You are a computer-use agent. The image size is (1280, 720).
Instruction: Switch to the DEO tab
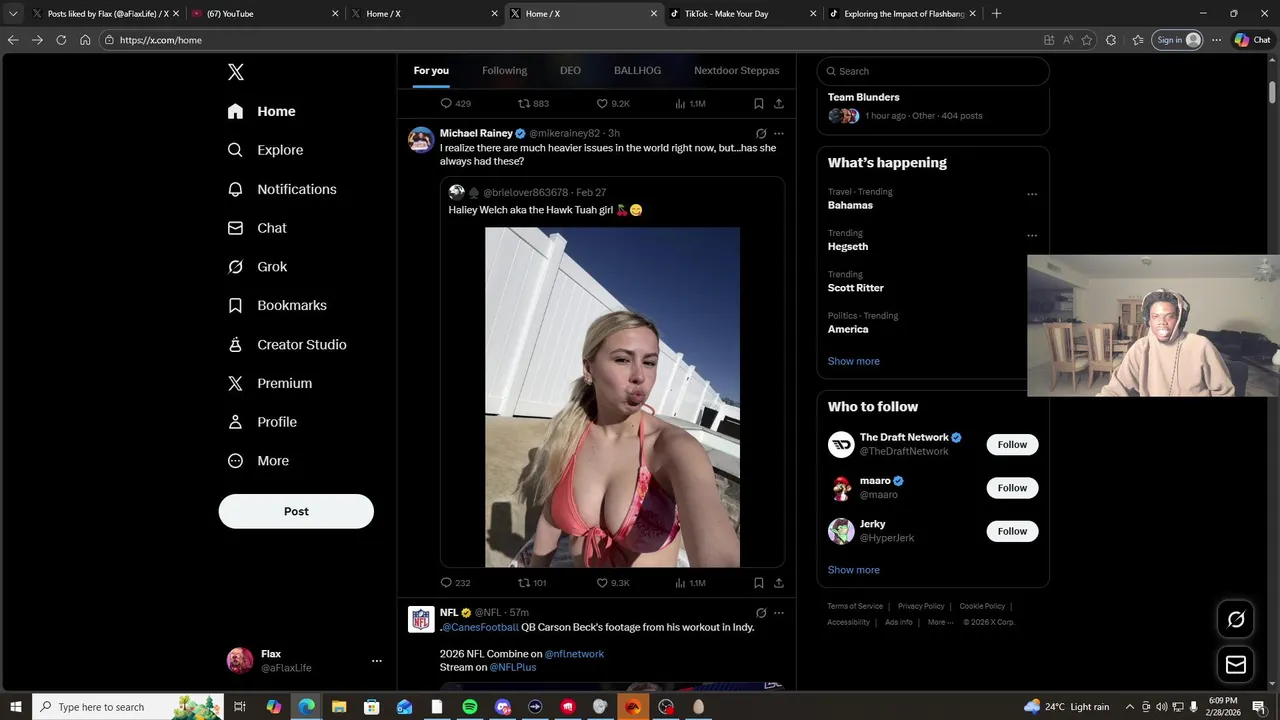[x=570, y=71]
